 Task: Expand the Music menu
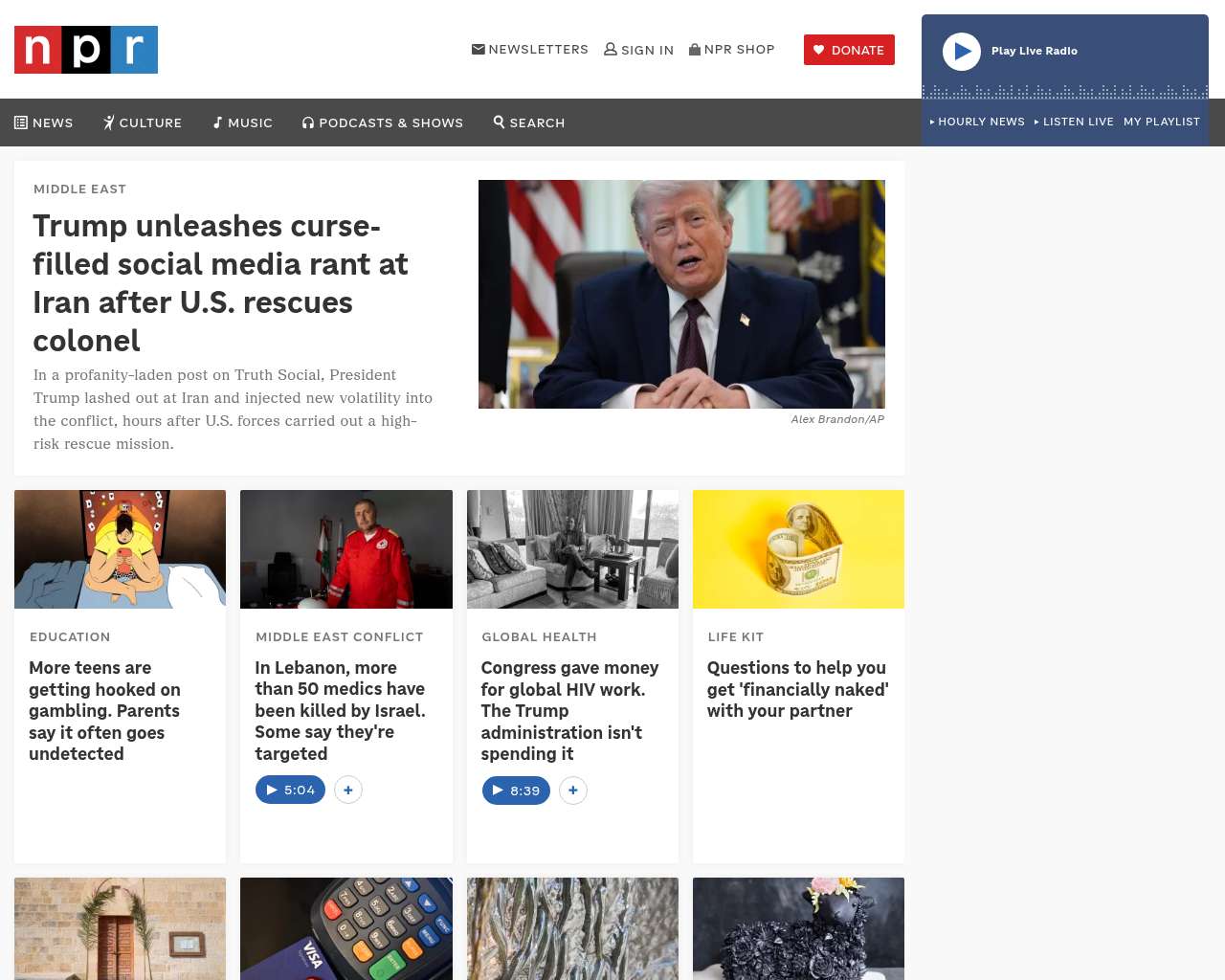(x=243, y=122)
